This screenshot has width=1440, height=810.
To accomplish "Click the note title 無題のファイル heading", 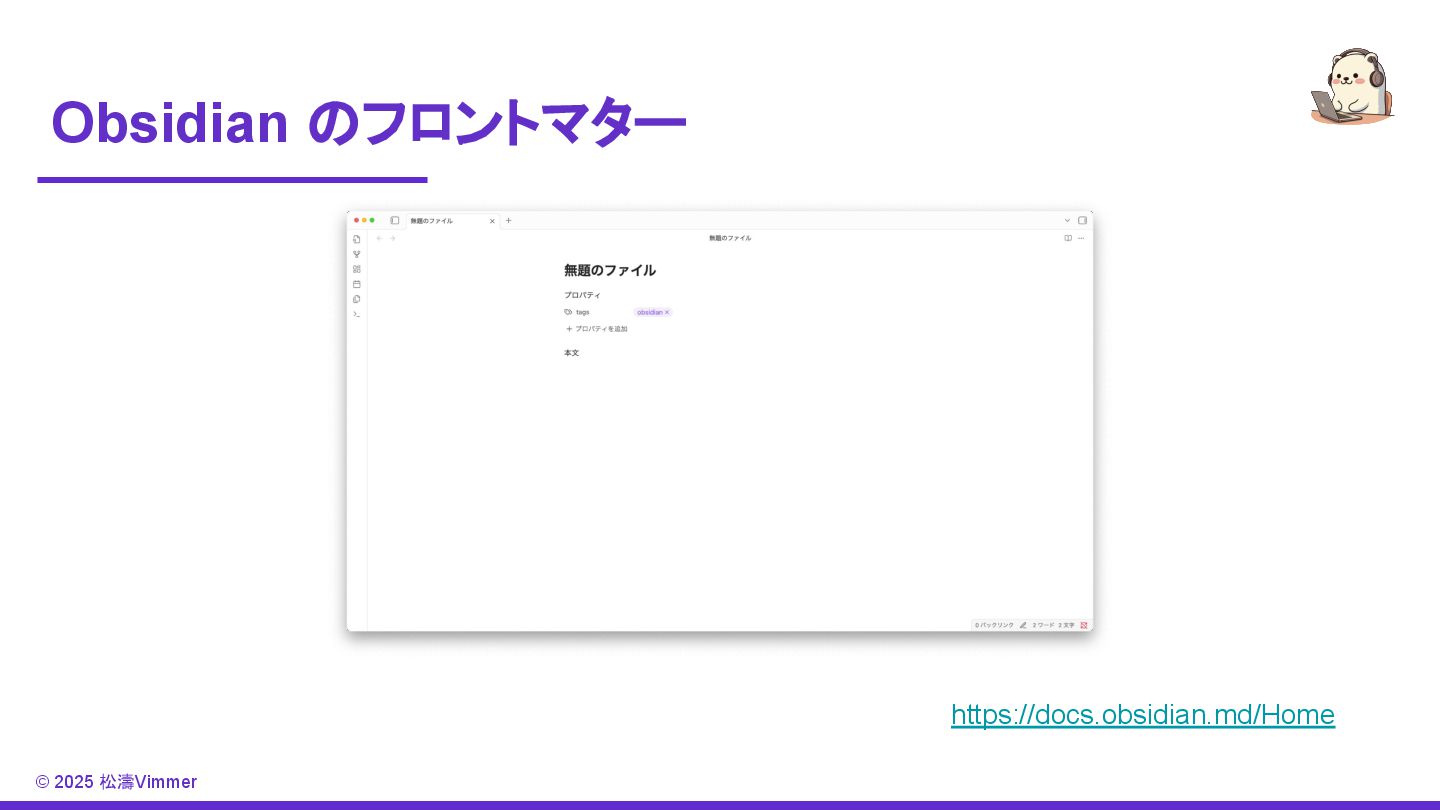I will pyautogui.click(x=610, y=270).
